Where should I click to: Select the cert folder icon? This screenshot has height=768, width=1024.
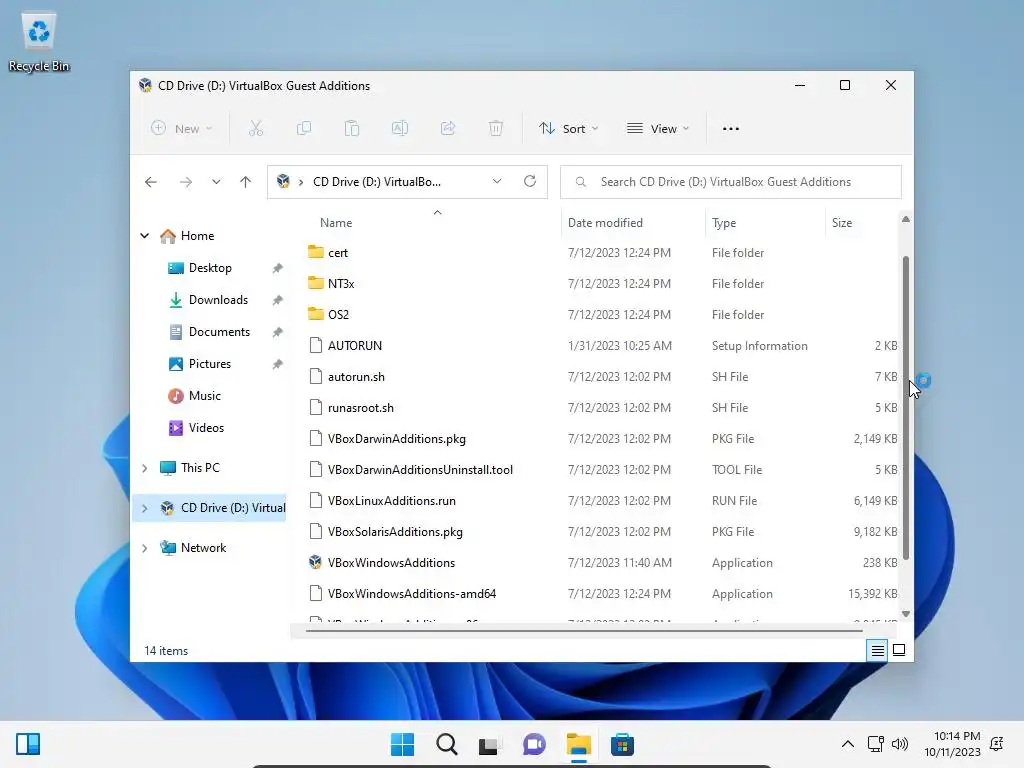(x=315, y=252)
